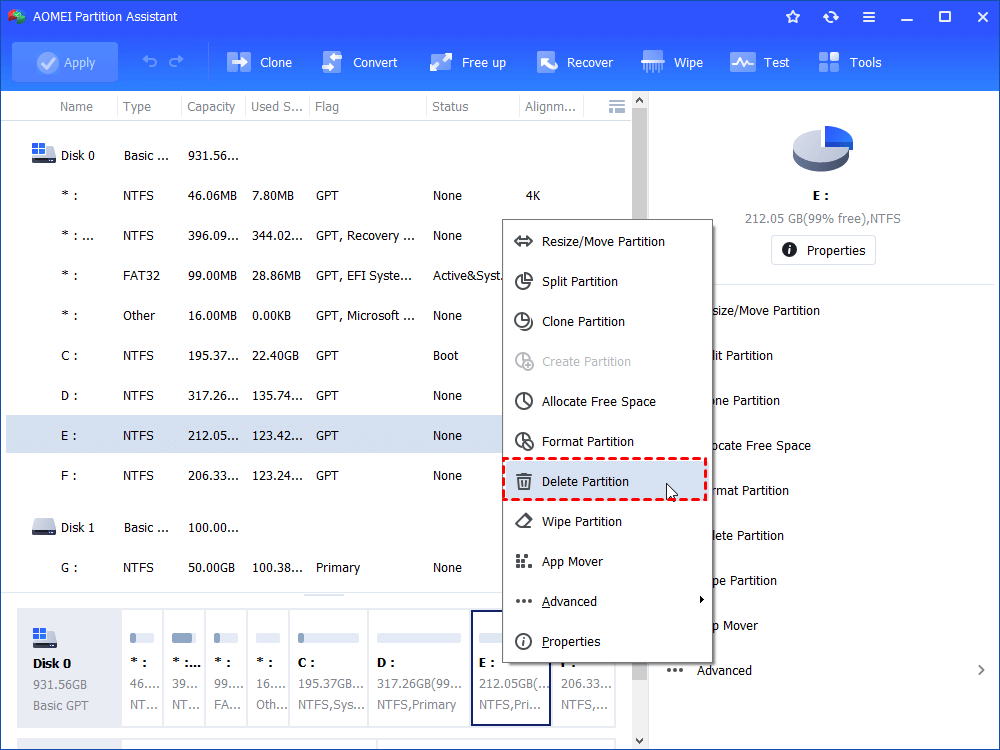Select the E: partition row
Screen dimensions: 1000x750
[x=255, y=436]
